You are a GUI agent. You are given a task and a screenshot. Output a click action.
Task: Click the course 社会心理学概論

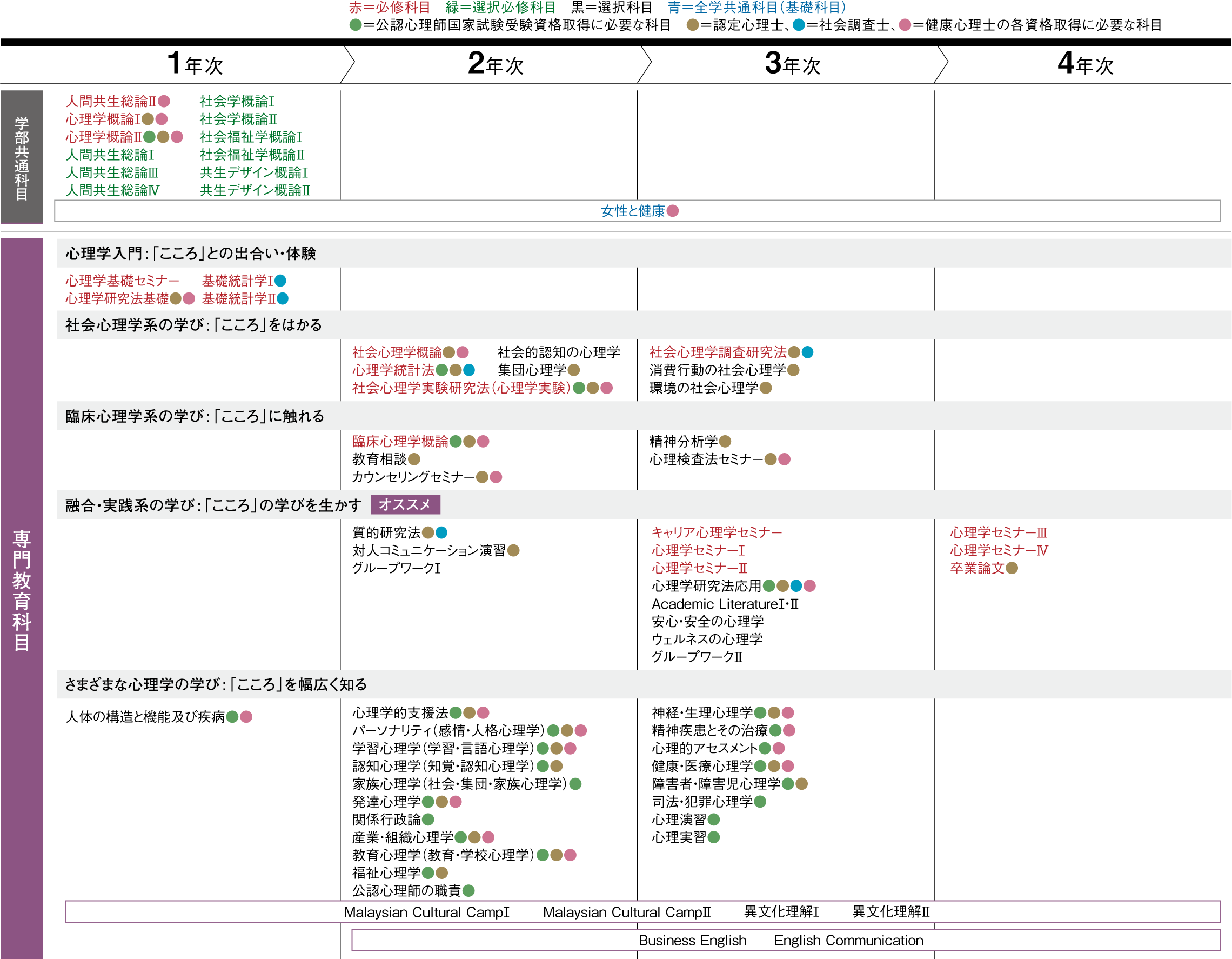[397, 352]
